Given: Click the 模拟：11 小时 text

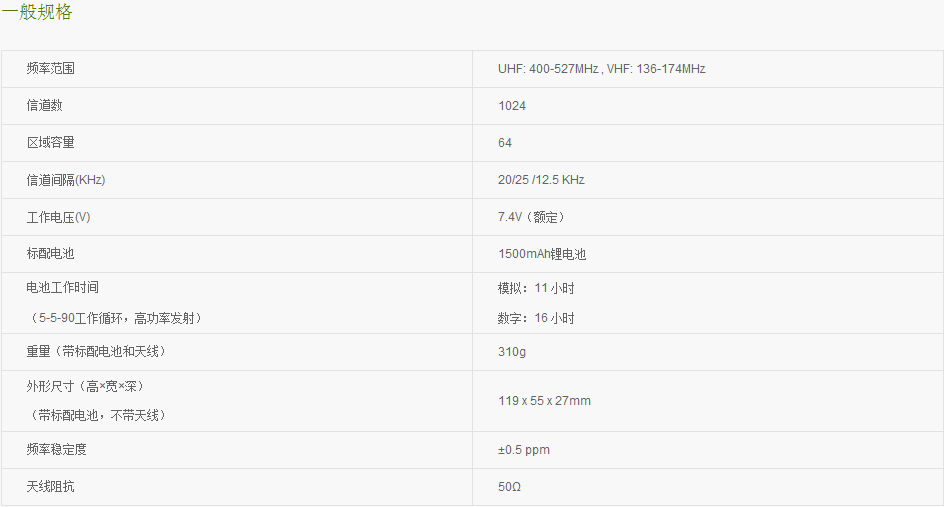Looking at the screenshot, I should [536, 288].
